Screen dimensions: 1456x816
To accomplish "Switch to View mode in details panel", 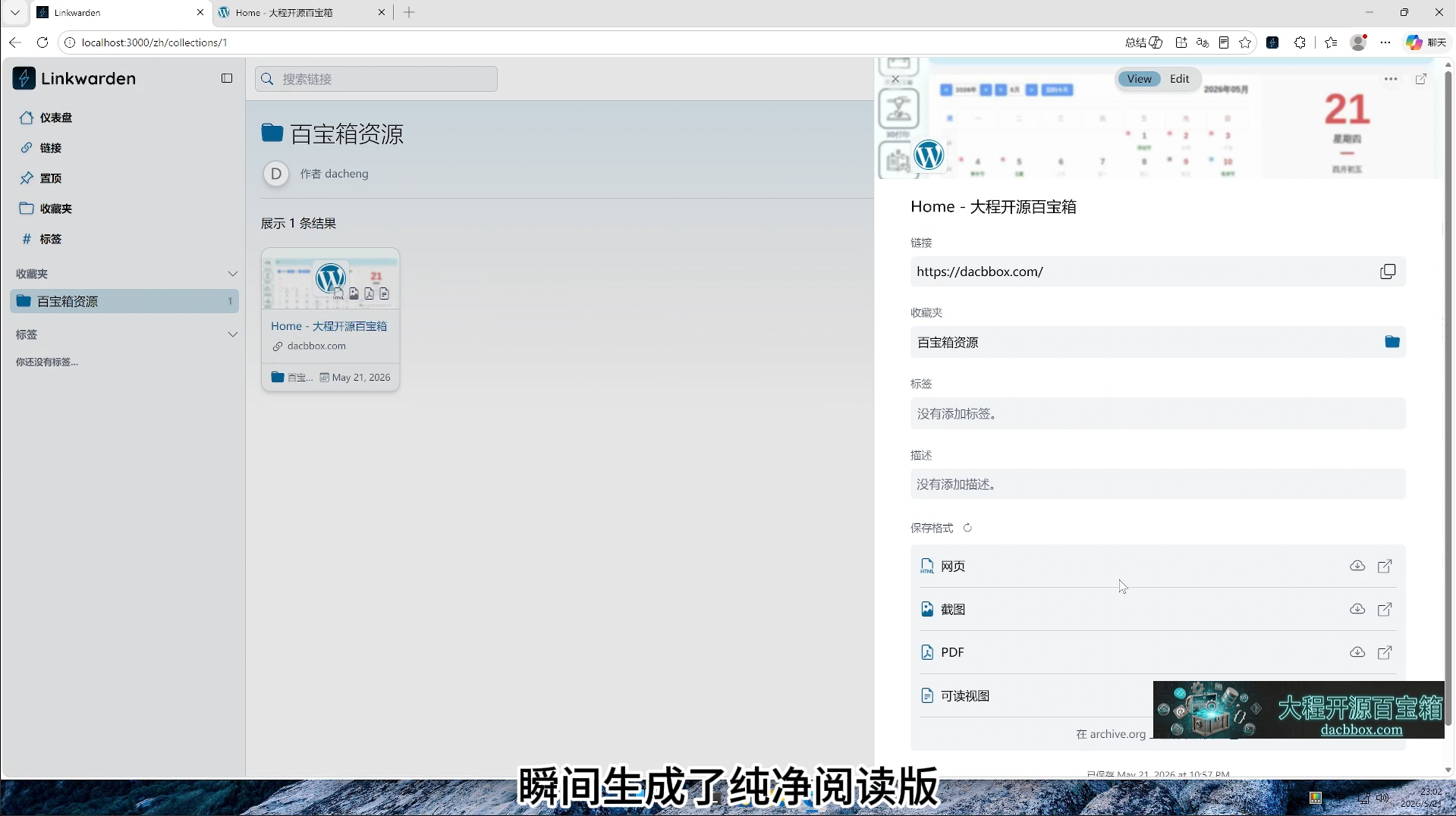I will pyautogui.click(x=1139, y=79).
